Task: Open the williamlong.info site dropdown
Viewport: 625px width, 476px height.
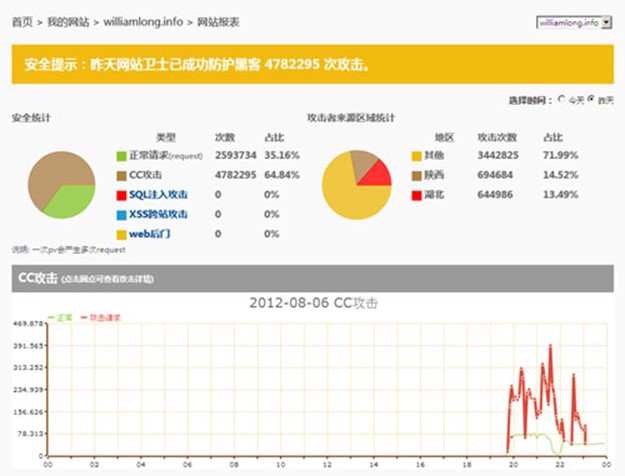Action: (x=573, y=20)
